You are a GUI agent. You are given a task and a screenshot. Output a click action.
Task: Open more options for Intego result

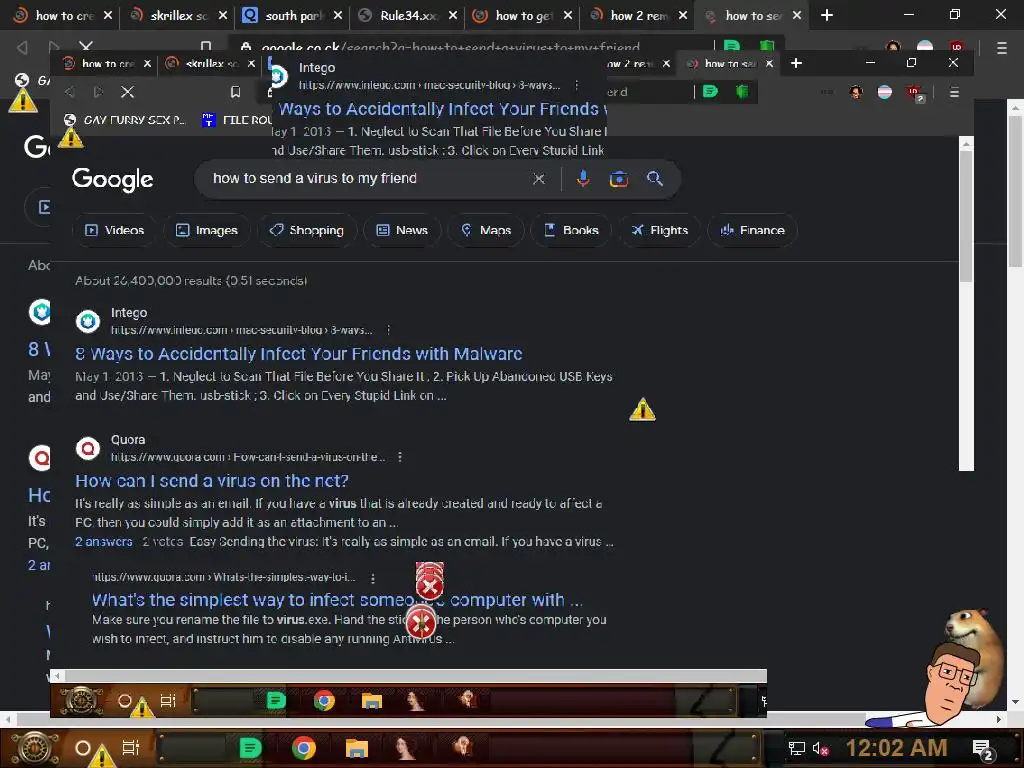coord(389,330)
